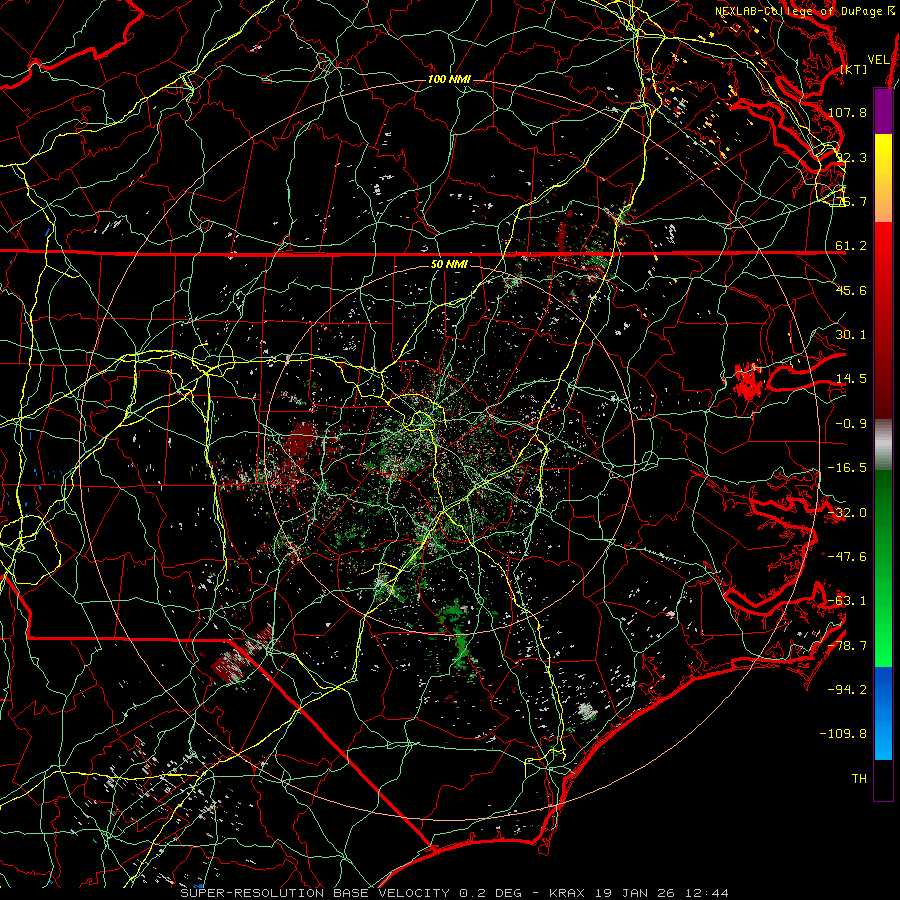This screenshot has width=900, height=900.
Task: Pick the gray segment of velocity color bar
Action: (x=883, y=445)
